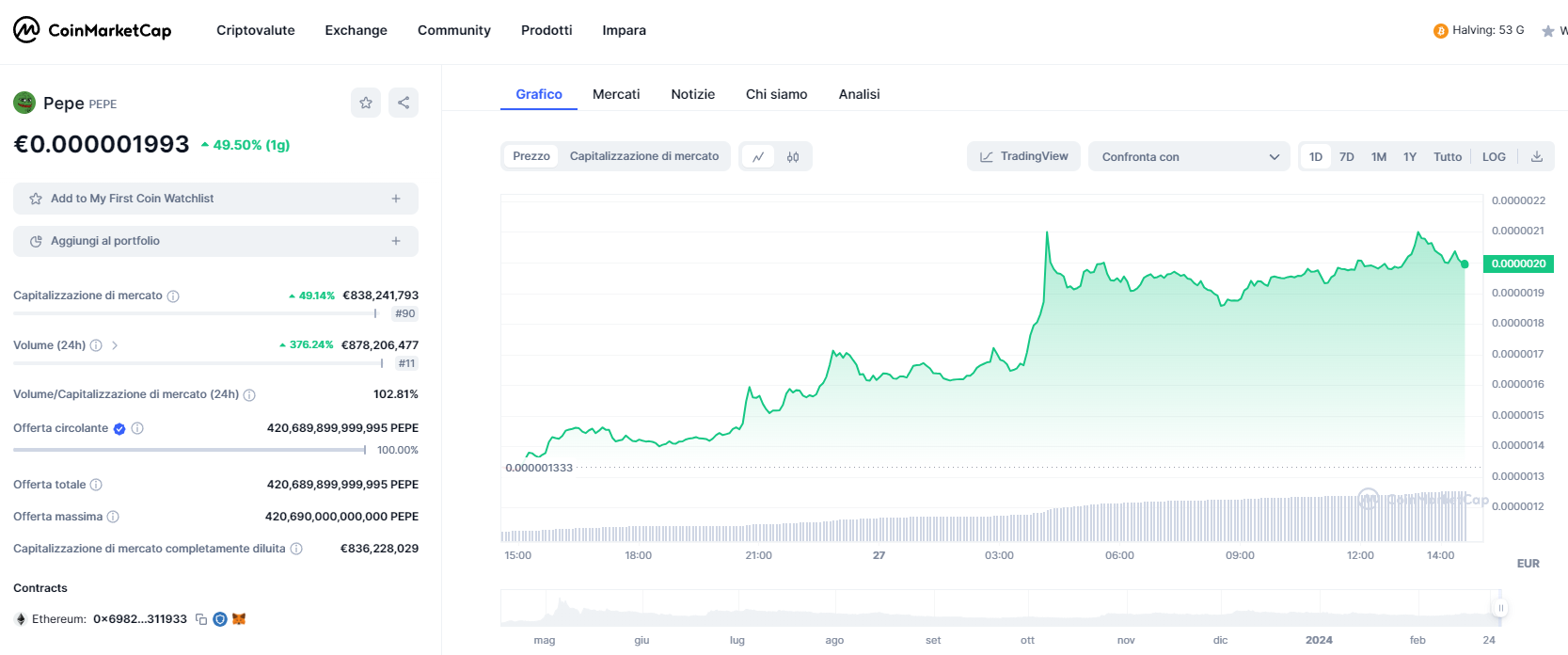
Task: Toggle the LOG scale option
Action: [x=1494, y=157]
